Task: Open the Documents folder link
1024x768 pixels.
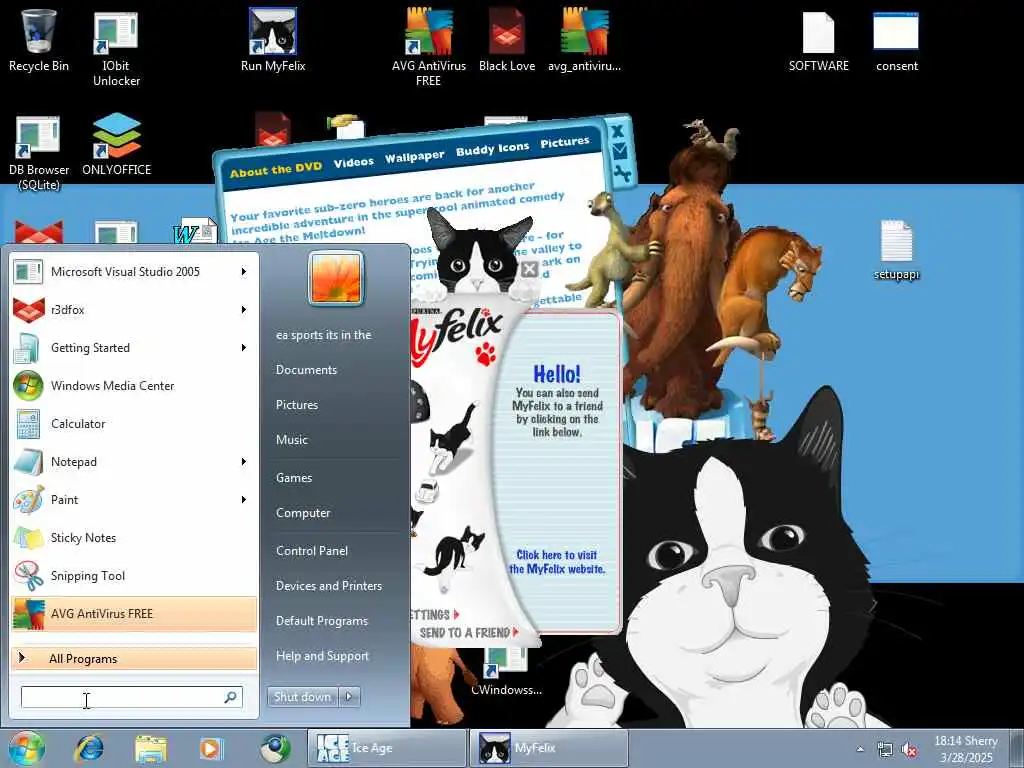Action: click(306, 370)
